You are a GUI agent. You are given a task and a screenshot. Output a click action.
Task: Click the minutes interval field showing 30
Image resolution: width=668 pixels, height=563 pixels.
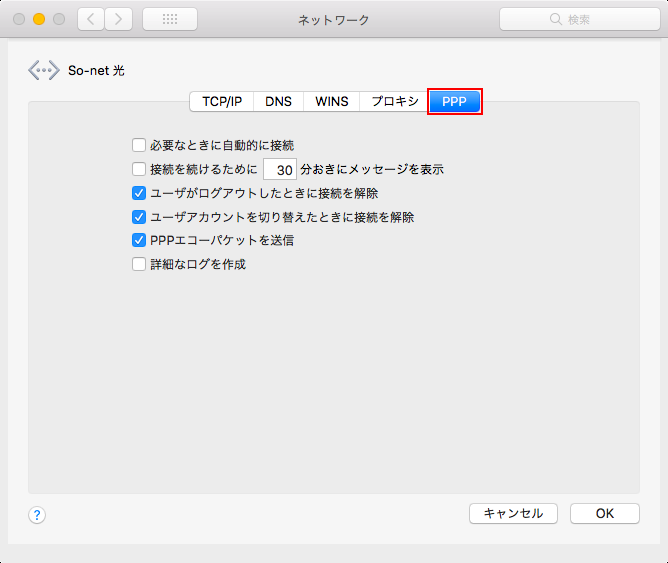[x=280, y=170]
